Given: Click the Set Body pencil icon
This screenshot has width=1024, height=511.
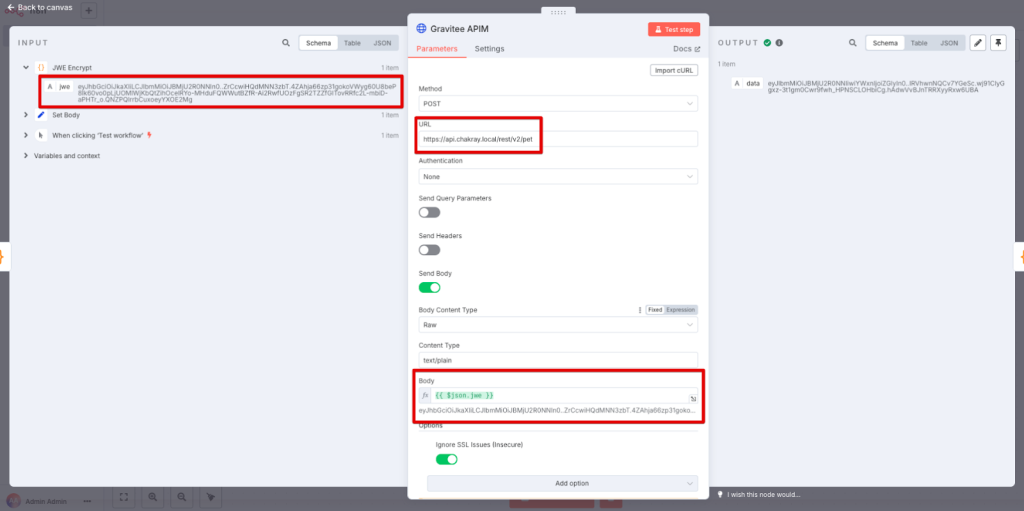Looking at the screenshot, I should click(41, 115).
